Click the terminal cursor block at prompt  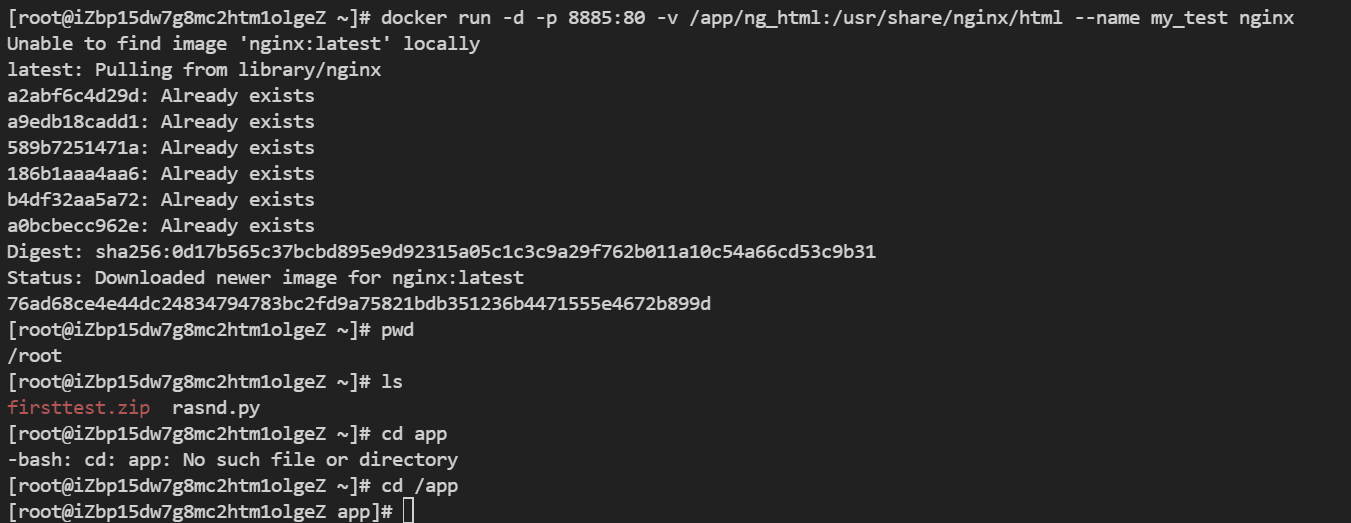(406, 511)
